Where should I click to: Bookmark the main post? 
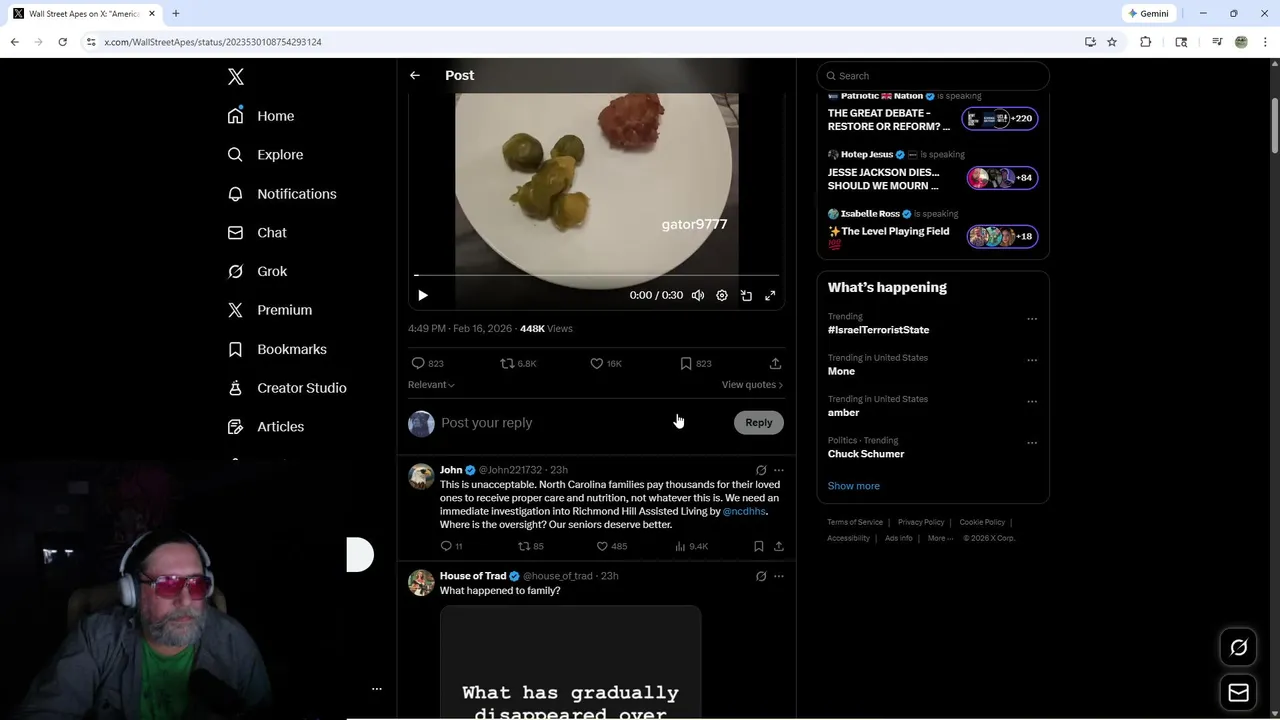point(686,364)
